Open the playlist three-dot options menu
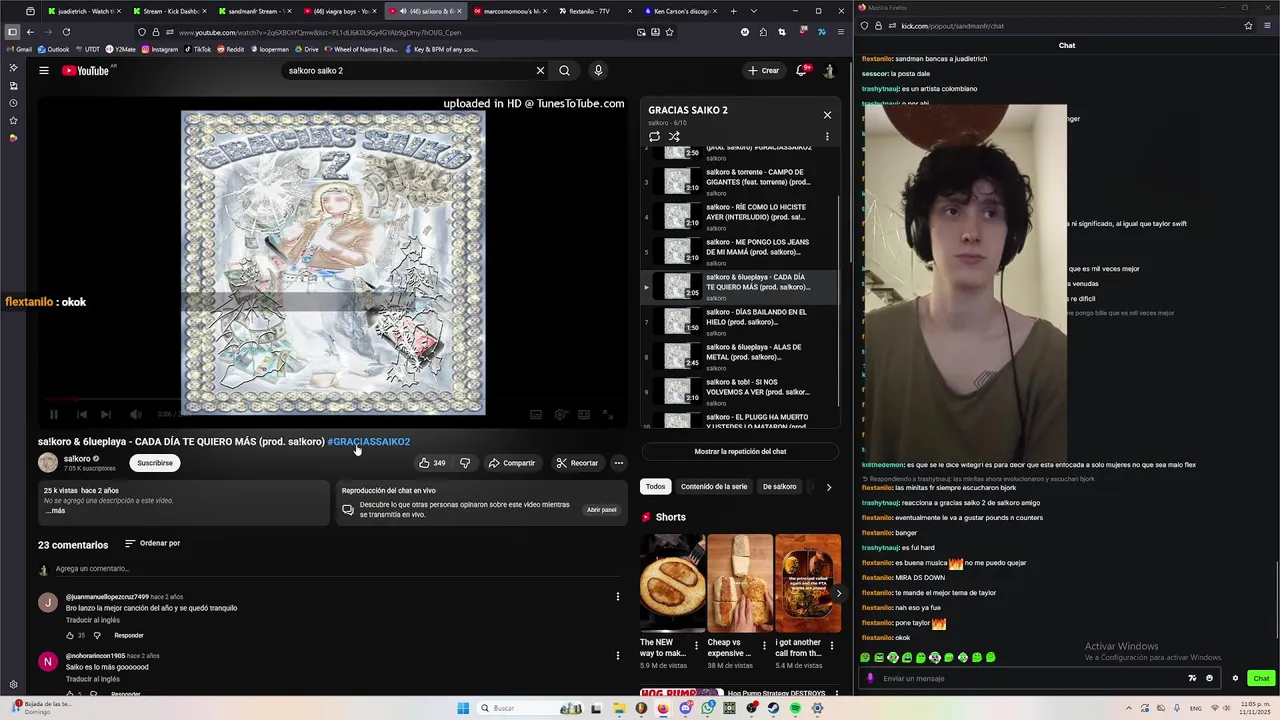Viewport: 1280px width, 720px height. pyautogui.click(x=827, y=137)
